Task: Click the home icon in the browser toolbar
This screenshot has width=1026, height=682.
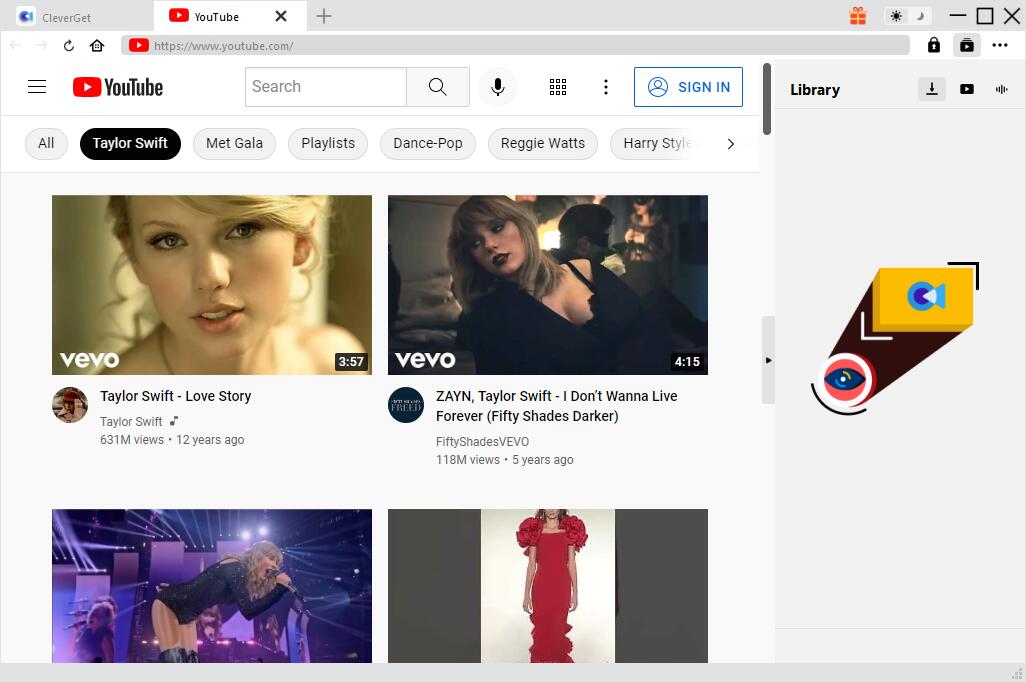Action: click(96, 45)
